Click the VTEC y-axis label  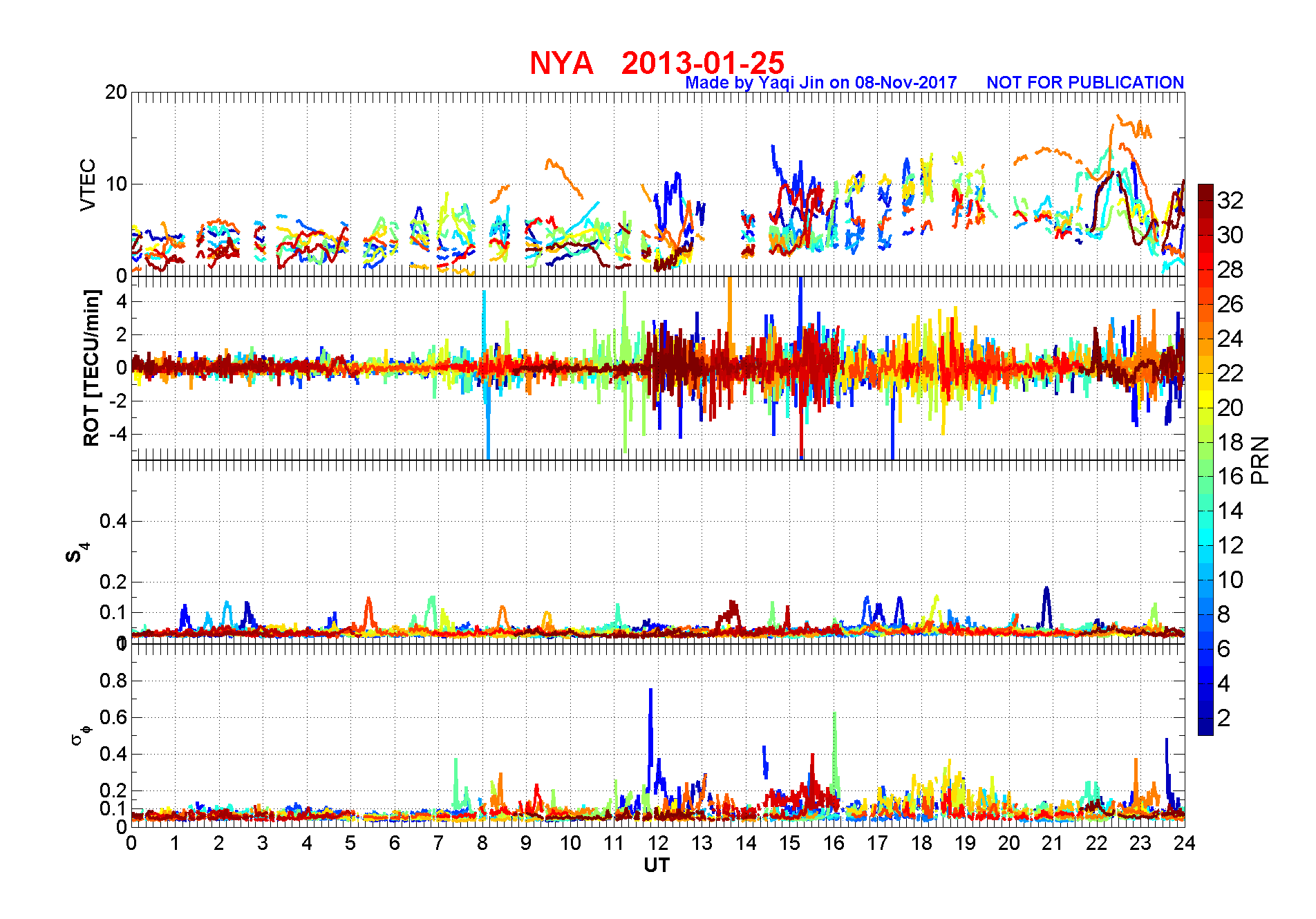click(x=88, y=184)
